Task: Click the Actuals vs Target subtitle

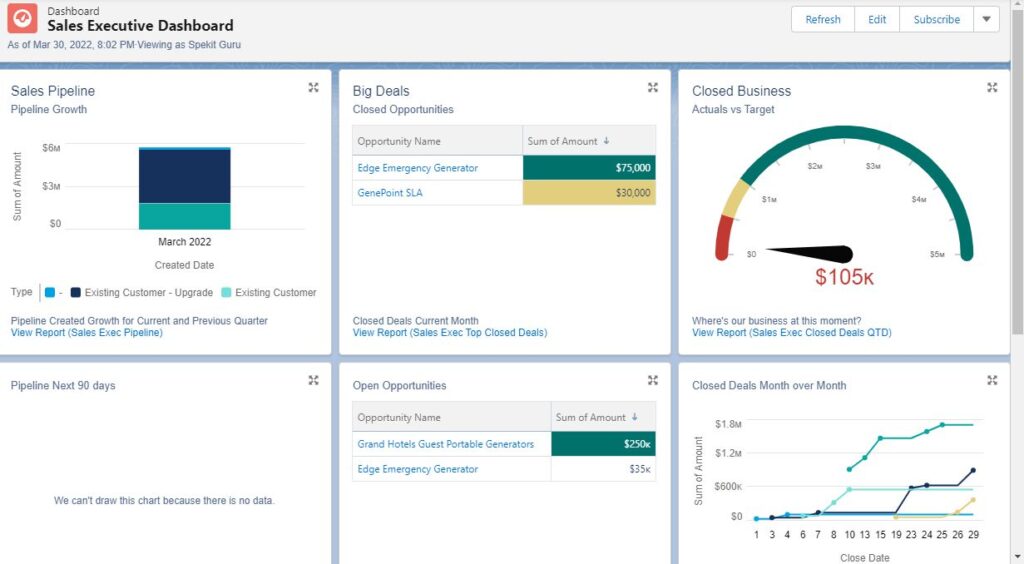Action: 733,109
